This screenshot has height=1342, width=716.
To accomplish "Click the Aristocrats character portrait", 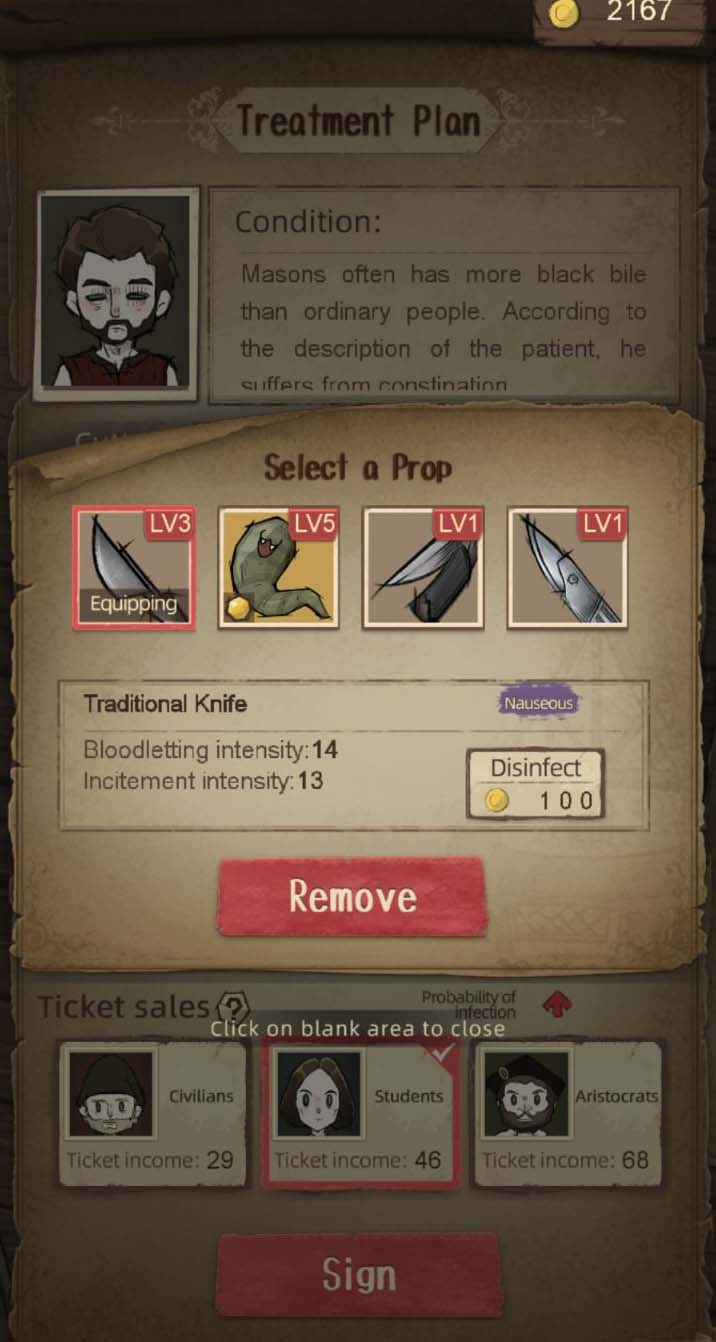I will point(526,1093).
